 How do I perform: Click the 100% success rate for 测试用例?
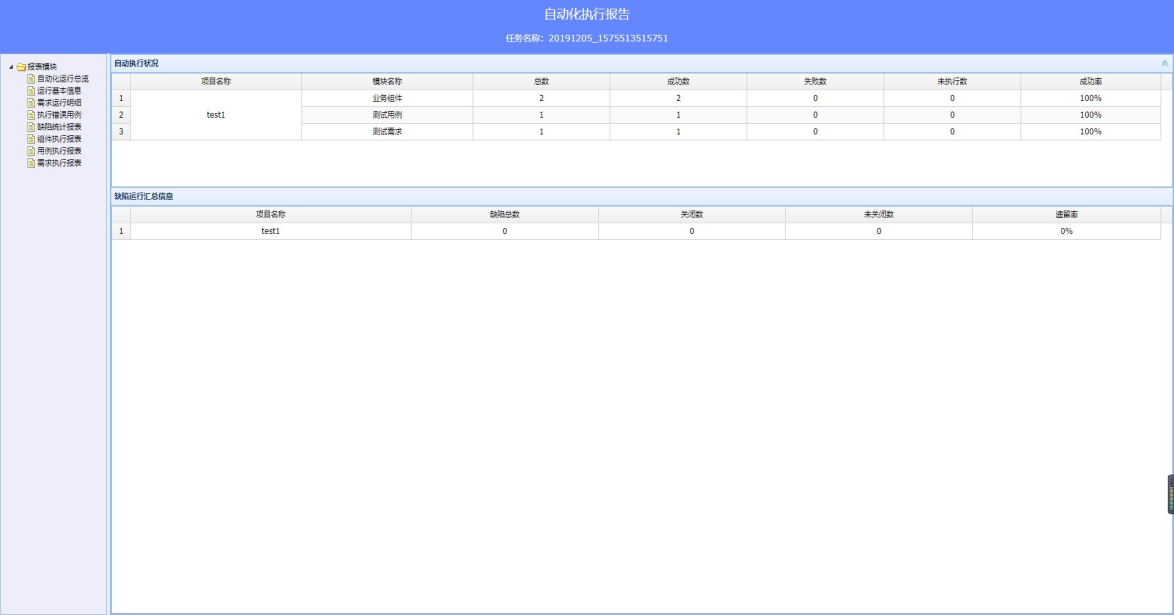[x=1091, y=115]
